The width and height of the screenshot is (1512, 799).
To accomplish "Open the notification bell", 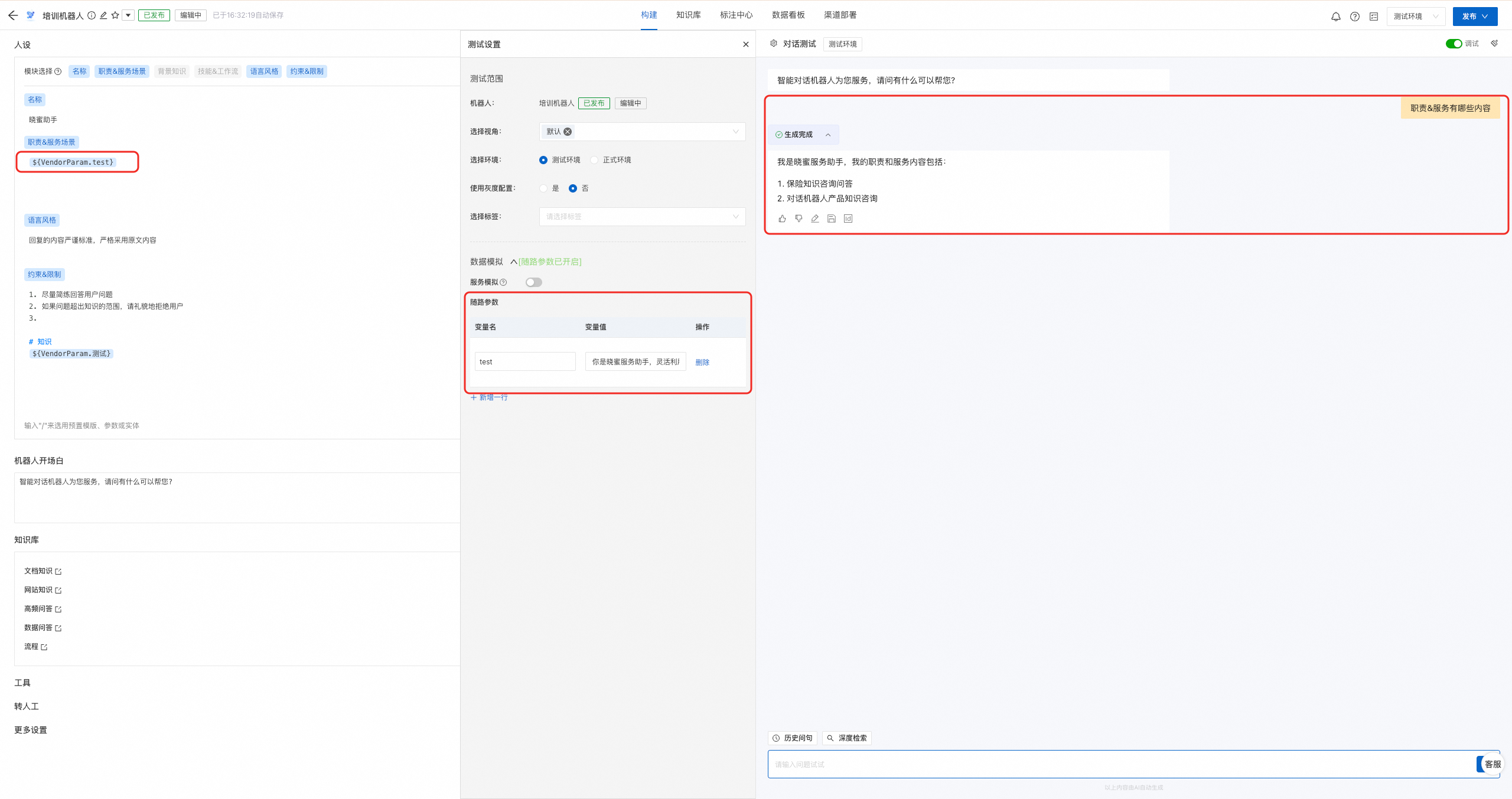I will coord(1335,17).
